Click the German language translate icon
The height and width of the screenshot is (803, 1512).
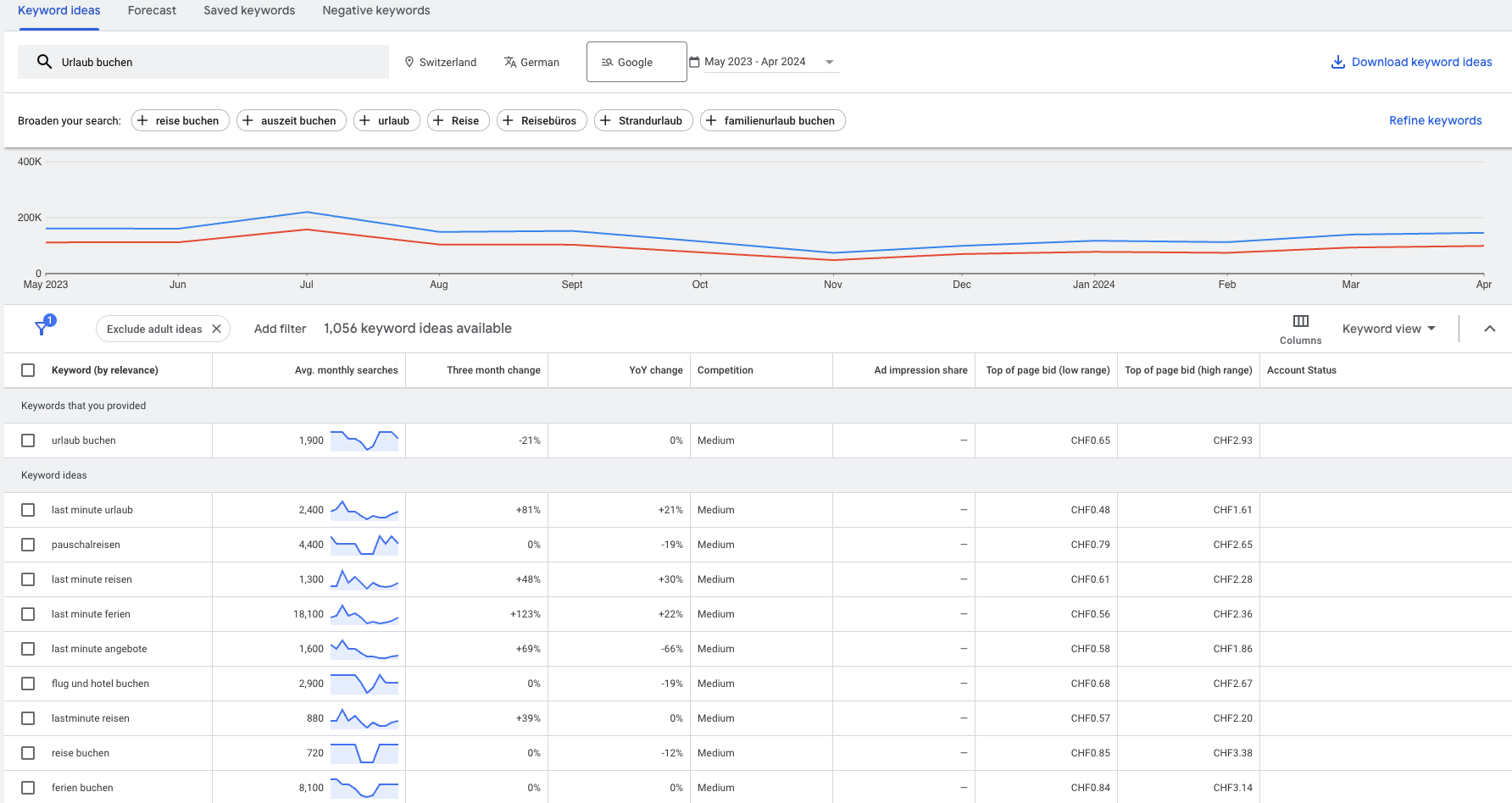(x=510, y=62)
